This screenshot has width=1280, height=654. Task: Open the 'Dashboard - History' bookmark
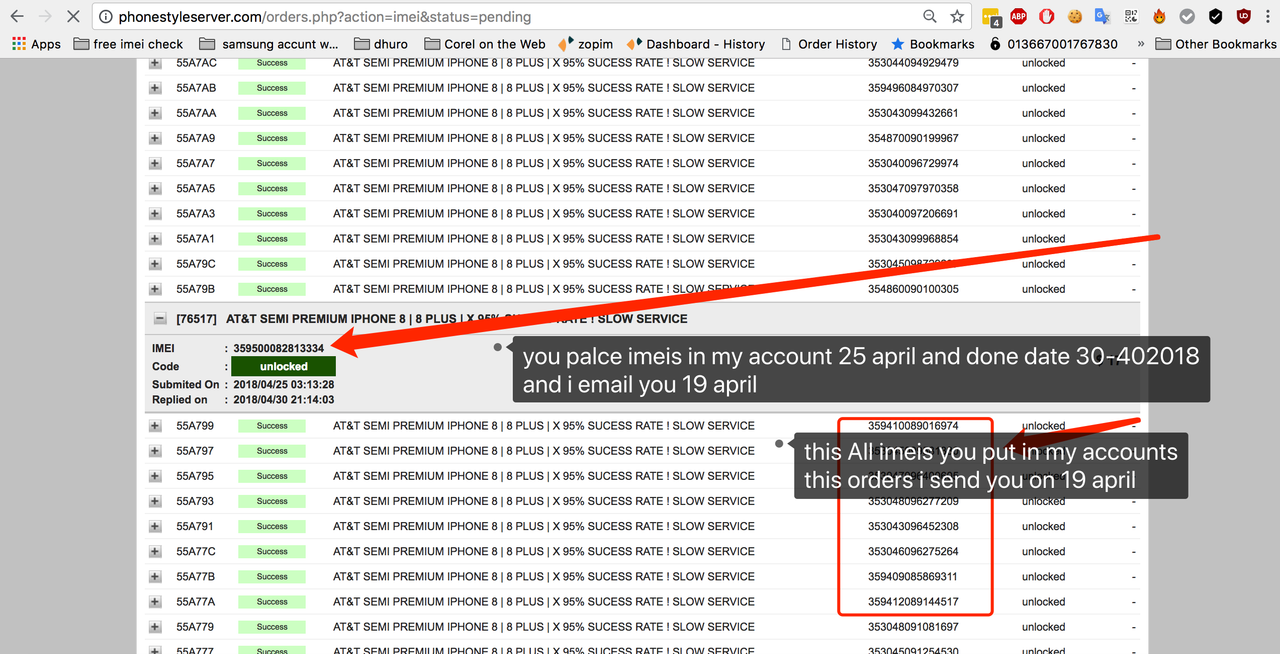695,44
